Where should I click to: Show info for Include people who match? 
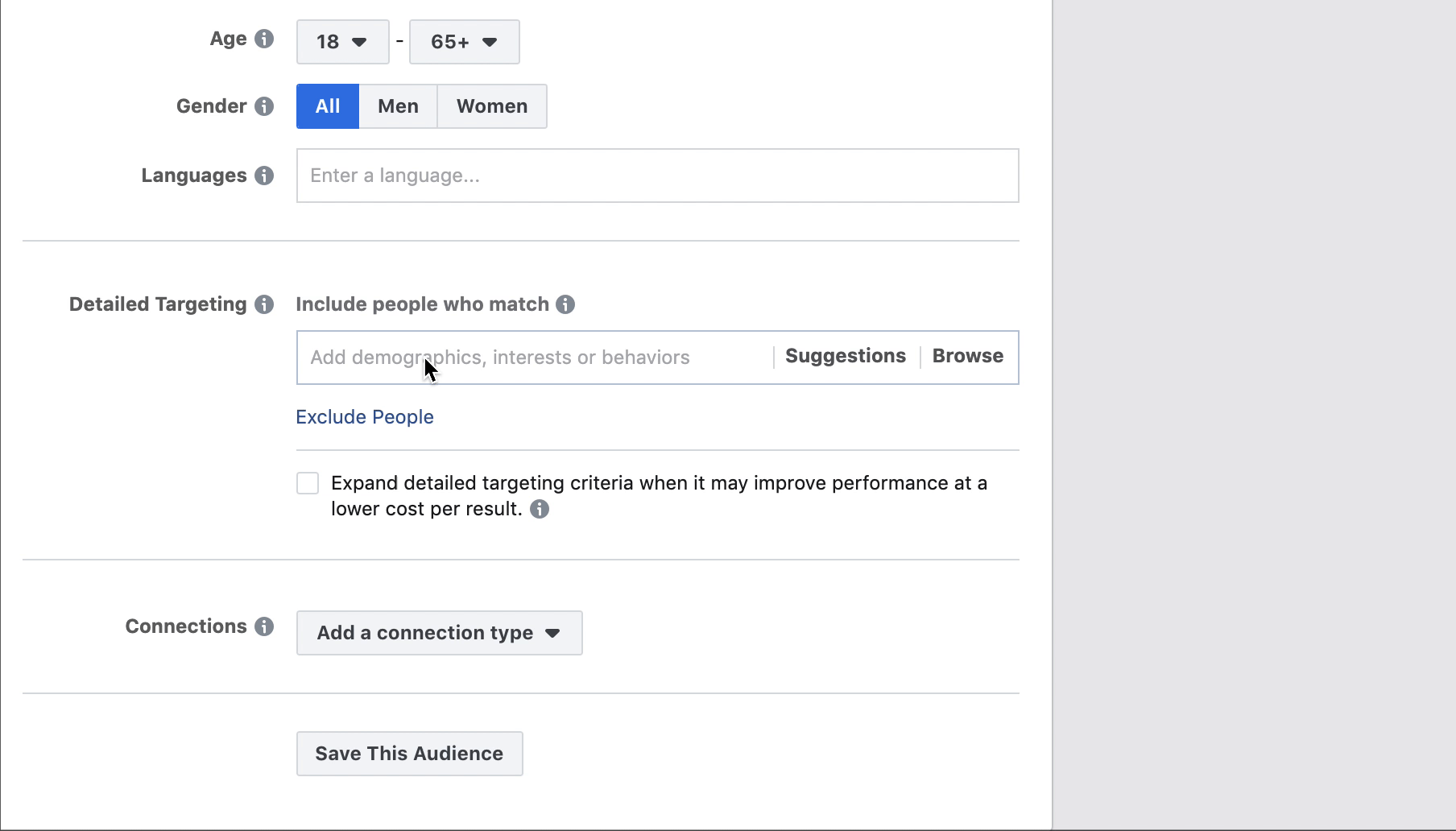click(x=565, y=304)
